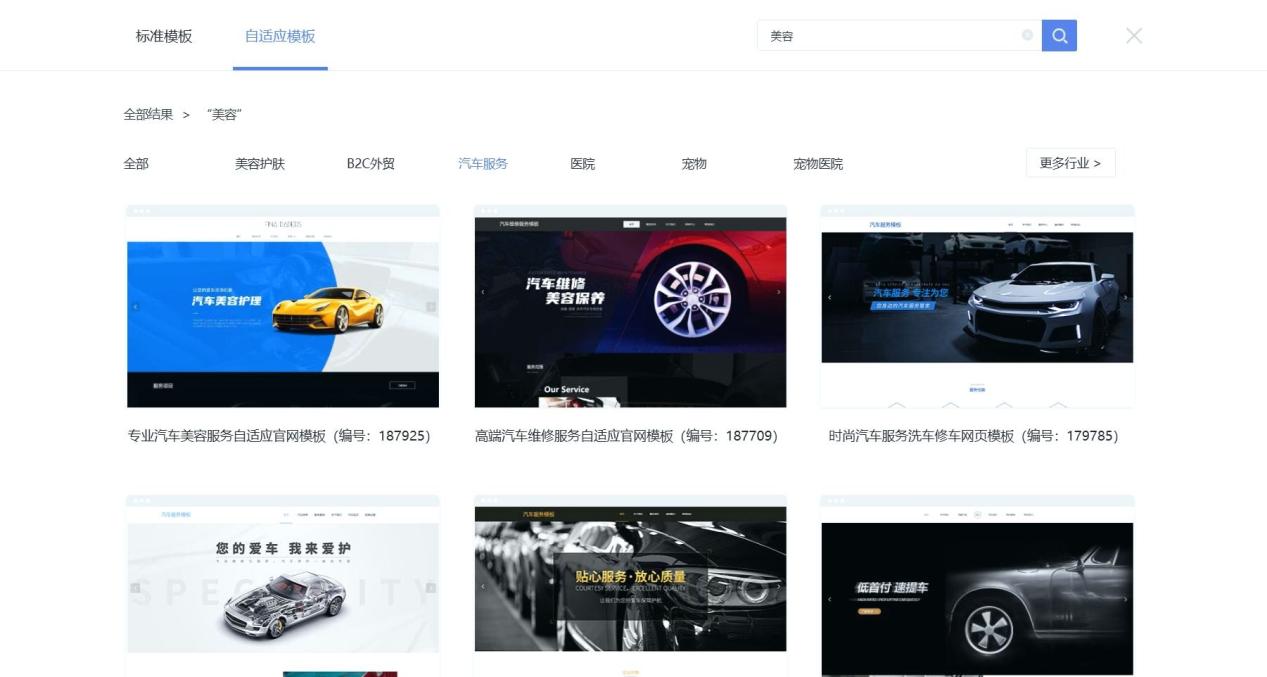Open 时尚汽车服务洗车修车 template title
1267x677 pixels.
[x=973, y=436]
